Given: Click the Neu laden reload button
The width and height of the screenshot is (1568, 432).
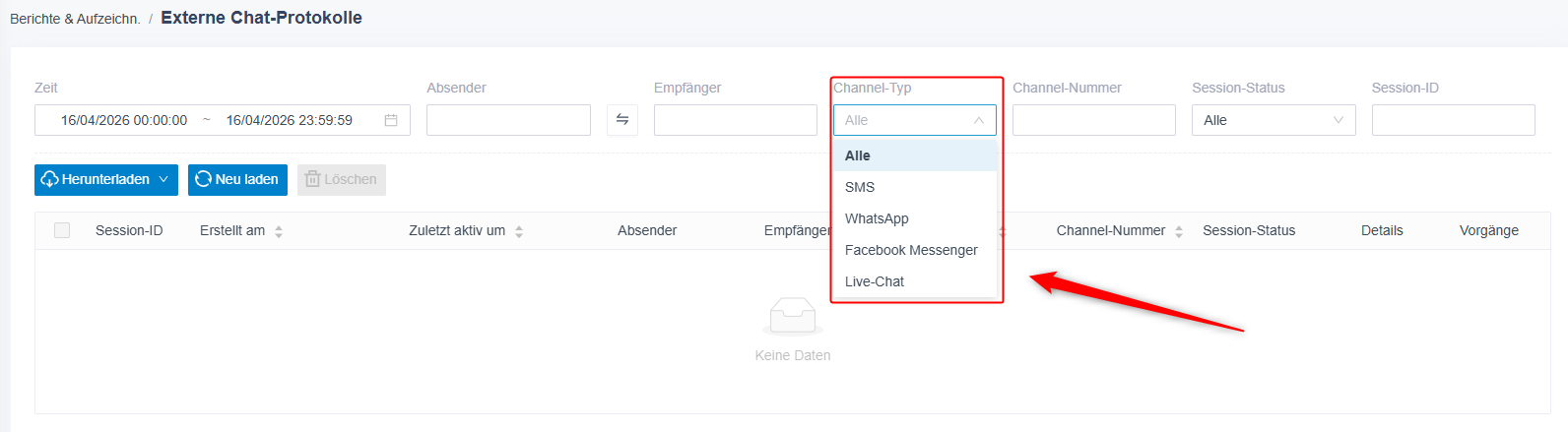Looking at the screenshot, I should (x=237, y=179).
